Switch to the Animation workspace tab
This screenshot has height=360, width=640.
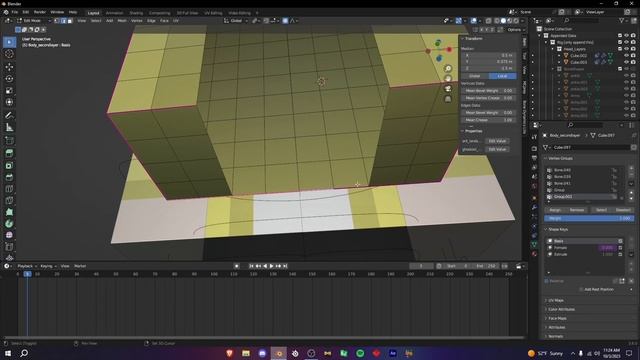[x=114, y=13]
